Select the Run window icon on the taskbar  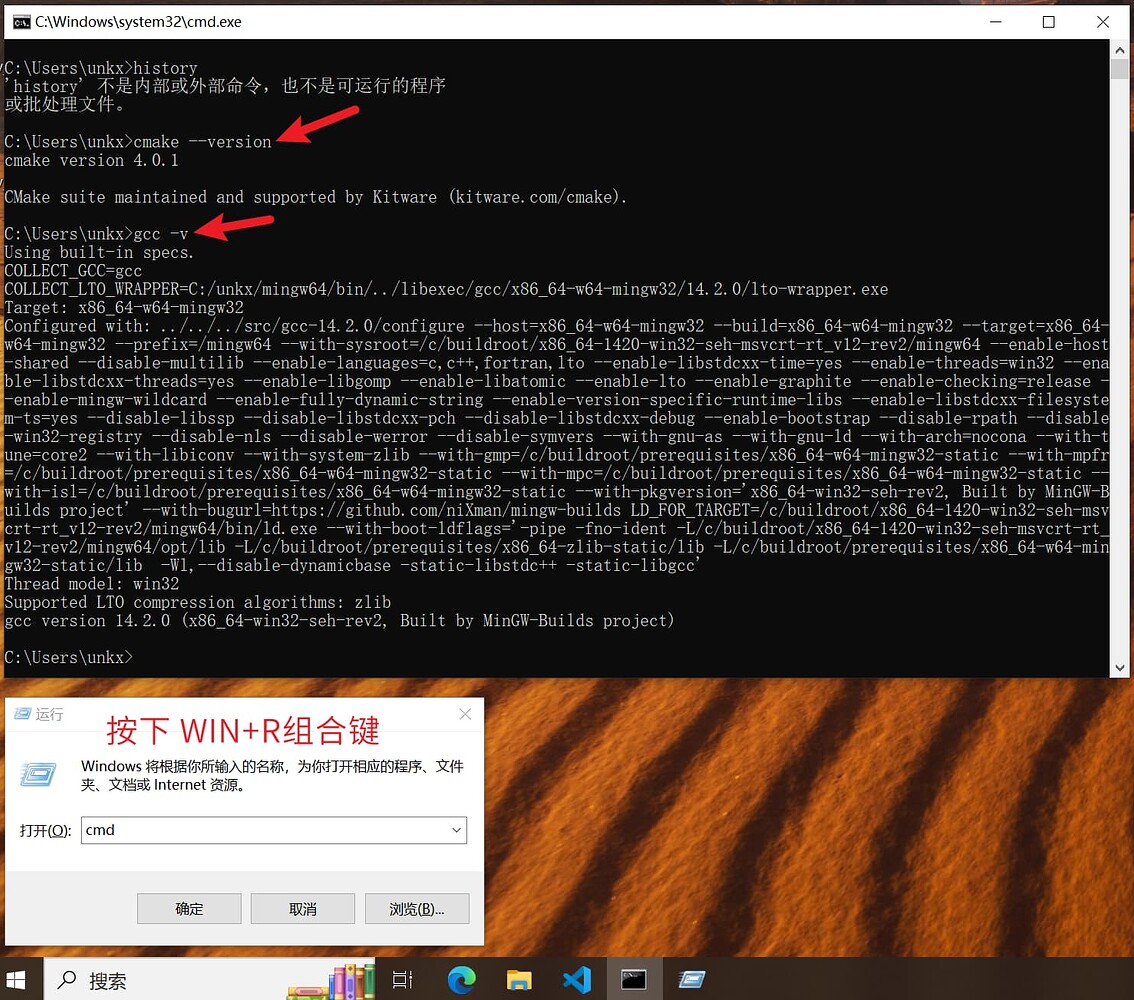[x=690, y=980]
